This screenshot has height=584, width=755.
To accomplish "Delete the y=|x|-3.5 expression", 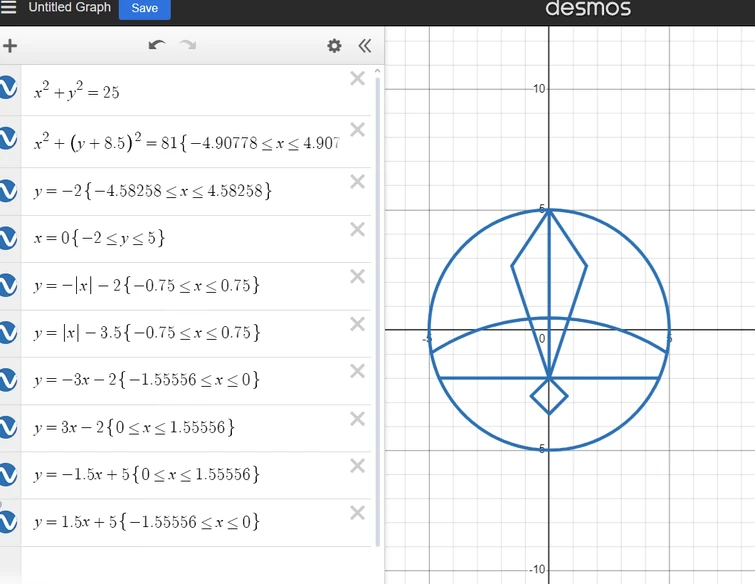I will [x=357, y=324].
